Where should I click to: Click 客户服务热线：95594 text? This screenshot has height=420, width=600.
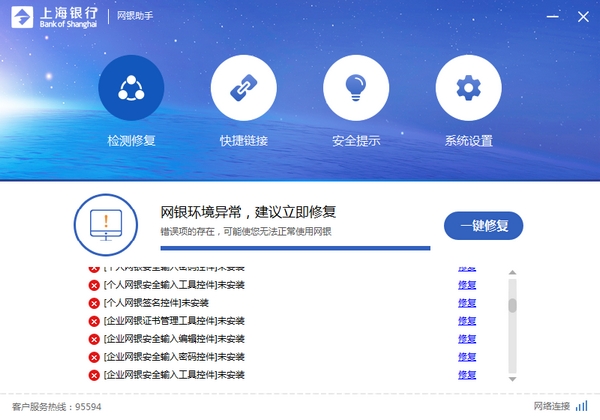(x=57, y=407)
